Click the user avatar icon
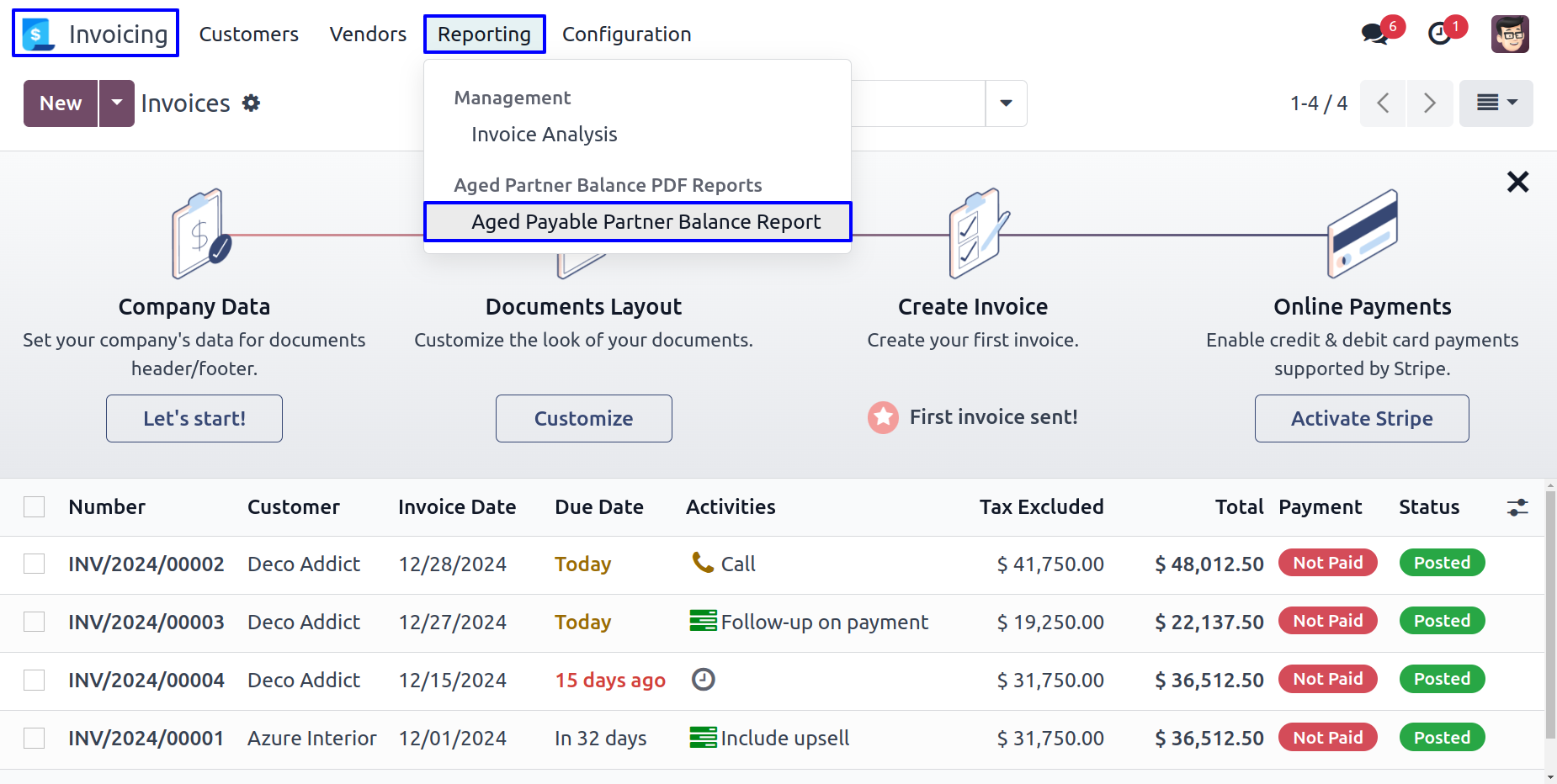 click(1509, 34)
